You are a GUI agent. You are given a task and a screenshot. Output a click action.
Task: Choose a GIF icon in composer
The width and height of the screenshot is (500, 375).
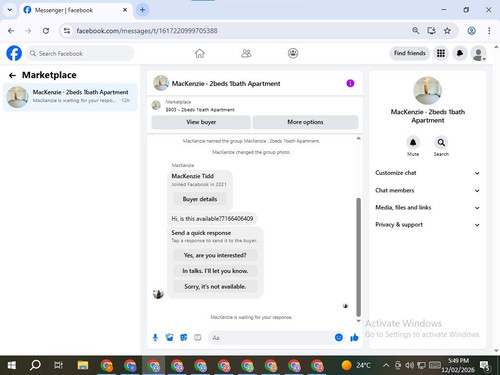pyautogui.click(x=198, y=338)
